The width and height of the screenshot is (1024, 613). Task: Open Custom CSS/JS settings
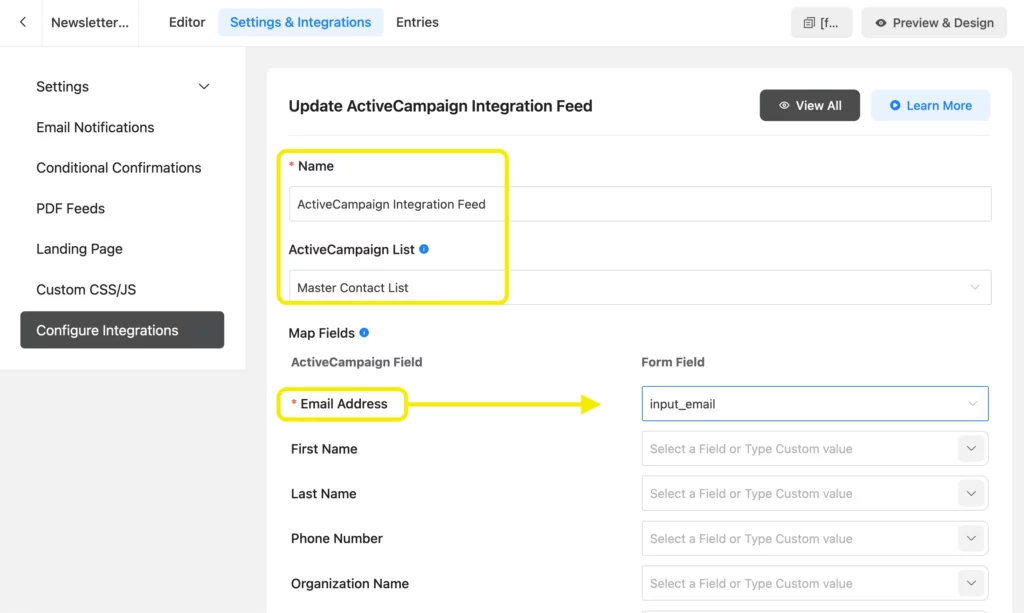click(x=86, y=290)
